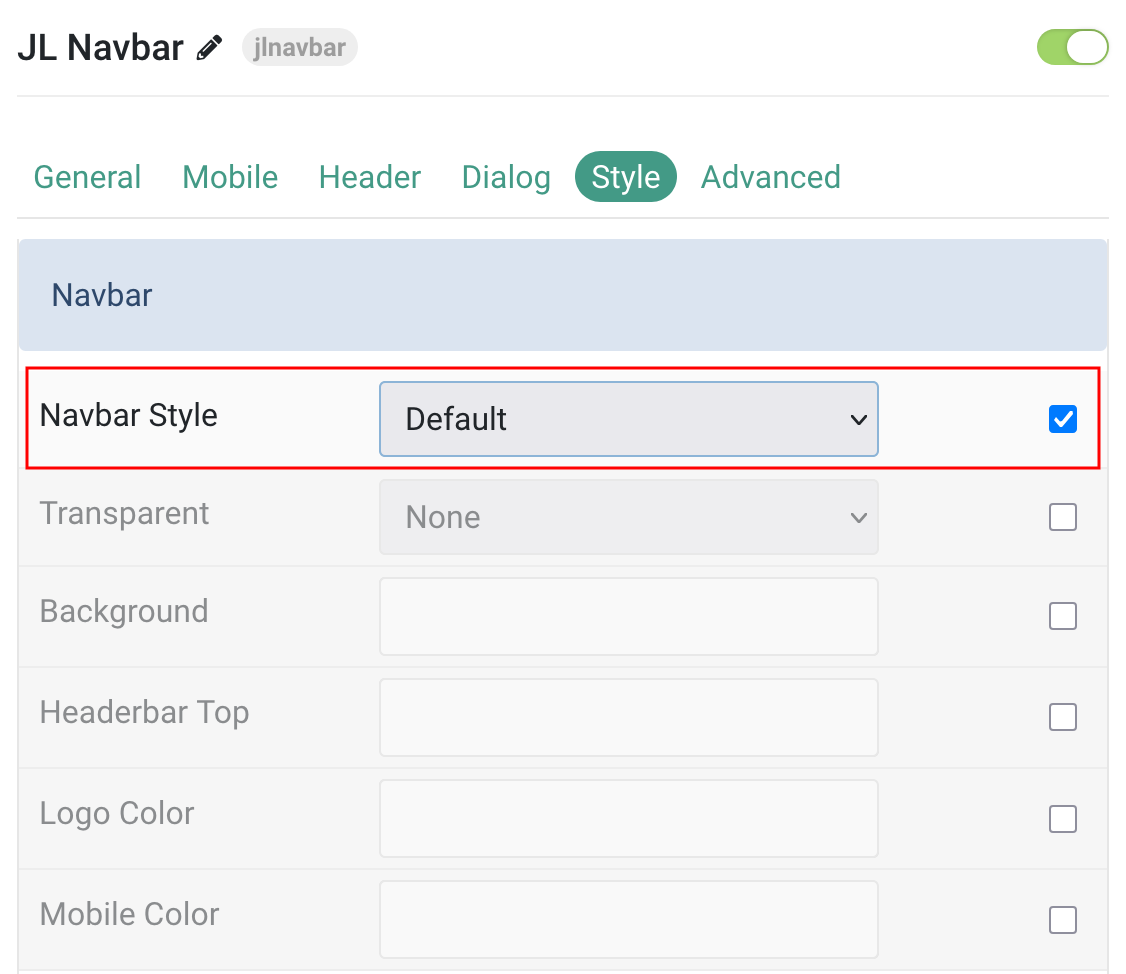The image size is (1126, 974).
Task: Check the Background override checkbox
Action: pyautogui.click(x=1062, y=616)
